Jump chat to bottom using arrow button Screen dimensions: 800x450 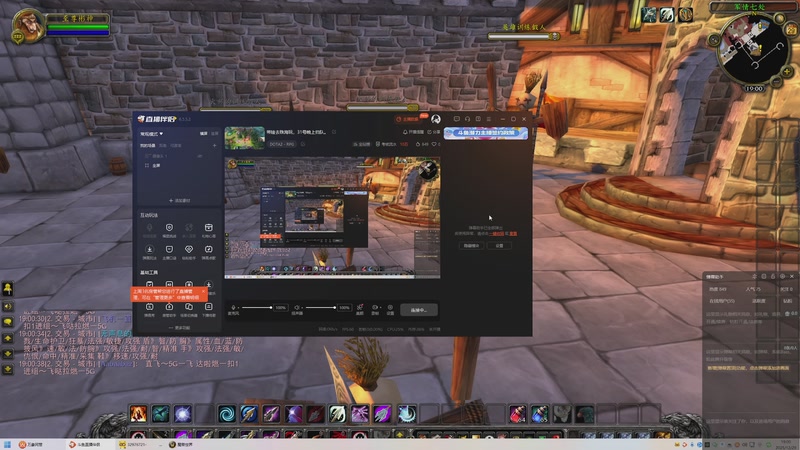[x=8, y=369]
